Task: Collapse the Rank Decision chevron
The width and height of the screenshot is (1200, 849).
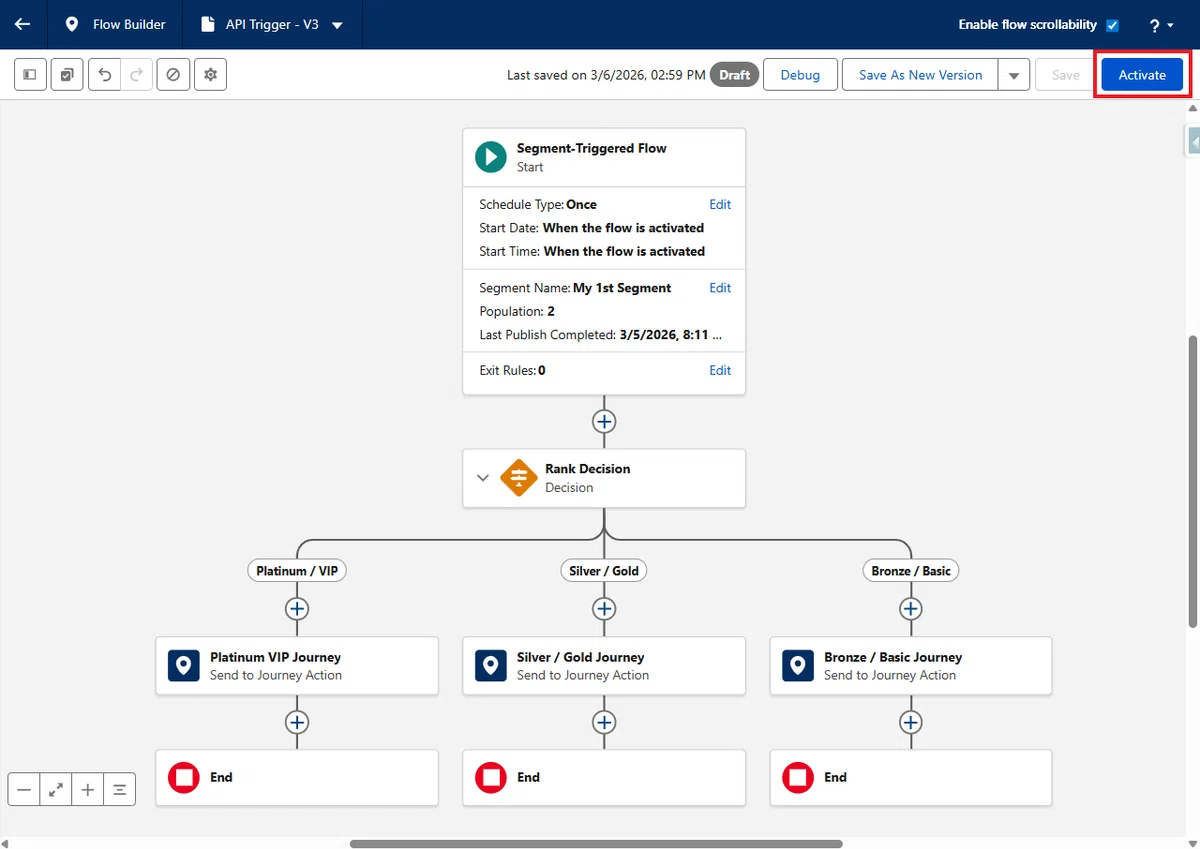Action: 483,478
